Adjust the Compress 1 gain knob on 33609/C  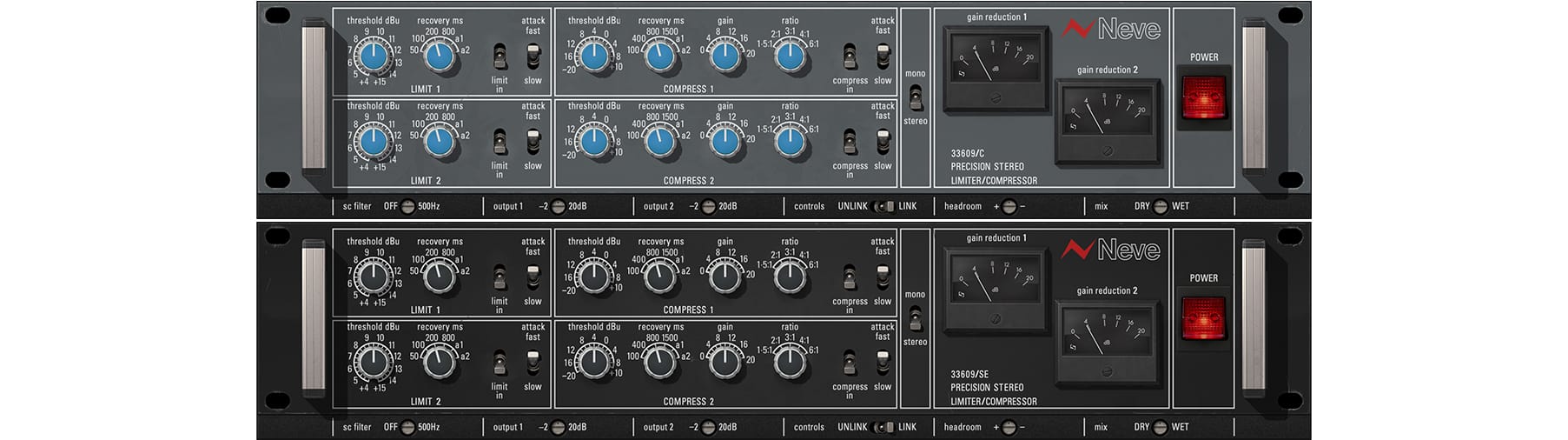click(x=725, y=57)
